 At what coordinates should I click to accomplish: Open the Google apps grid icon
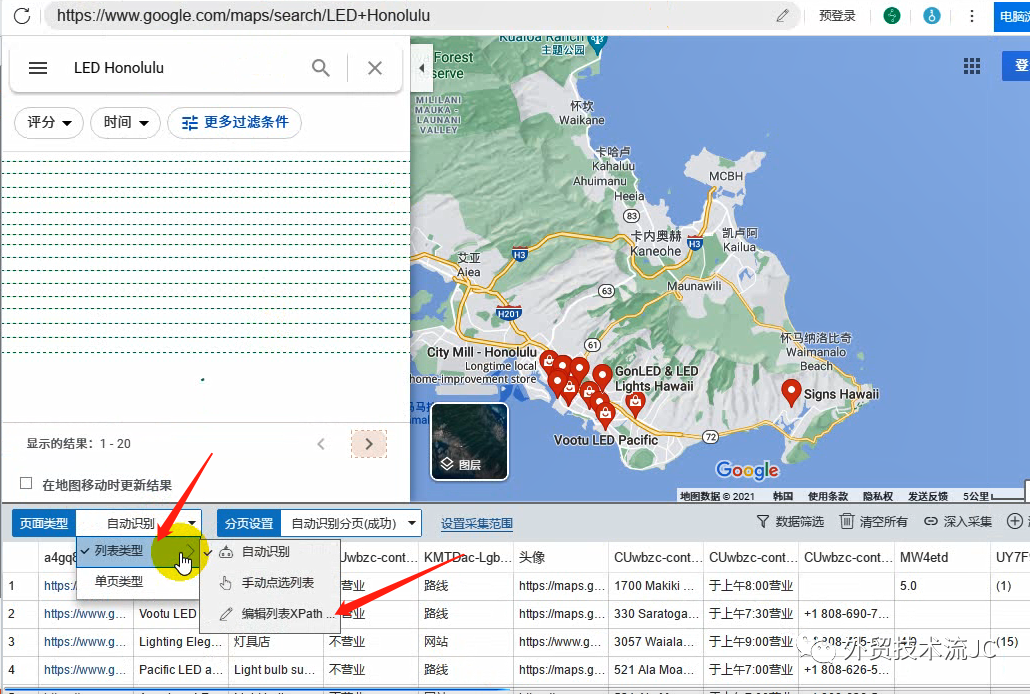point(972,66)
